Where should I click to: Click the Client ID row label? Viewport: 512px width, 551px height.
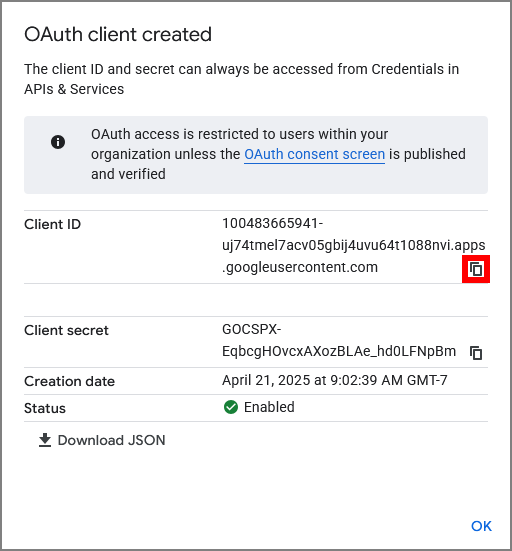(52, 224)
